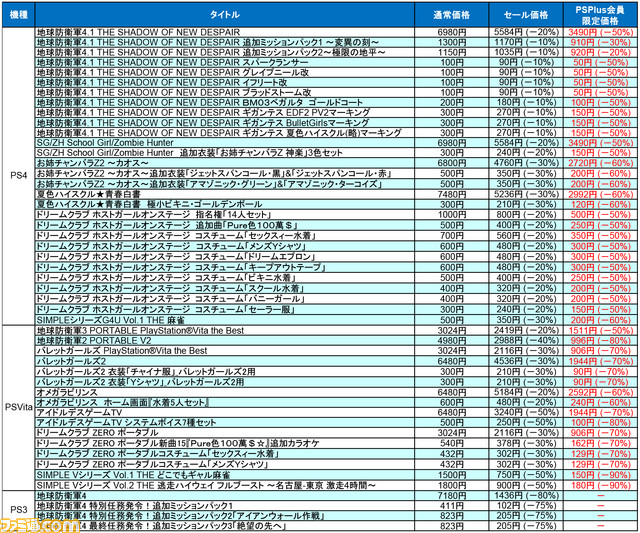Click the セール価格 column header
The height and width of the screenshot is (533, 640).
526,15
